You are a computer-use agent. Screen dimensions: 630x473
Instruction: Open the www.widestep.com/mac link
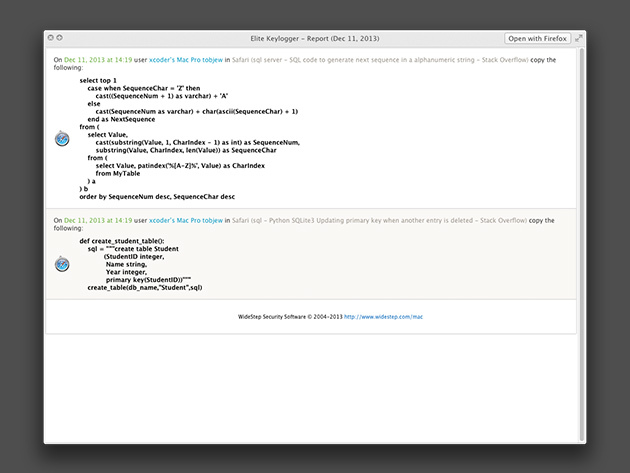(x=384, y=316)
